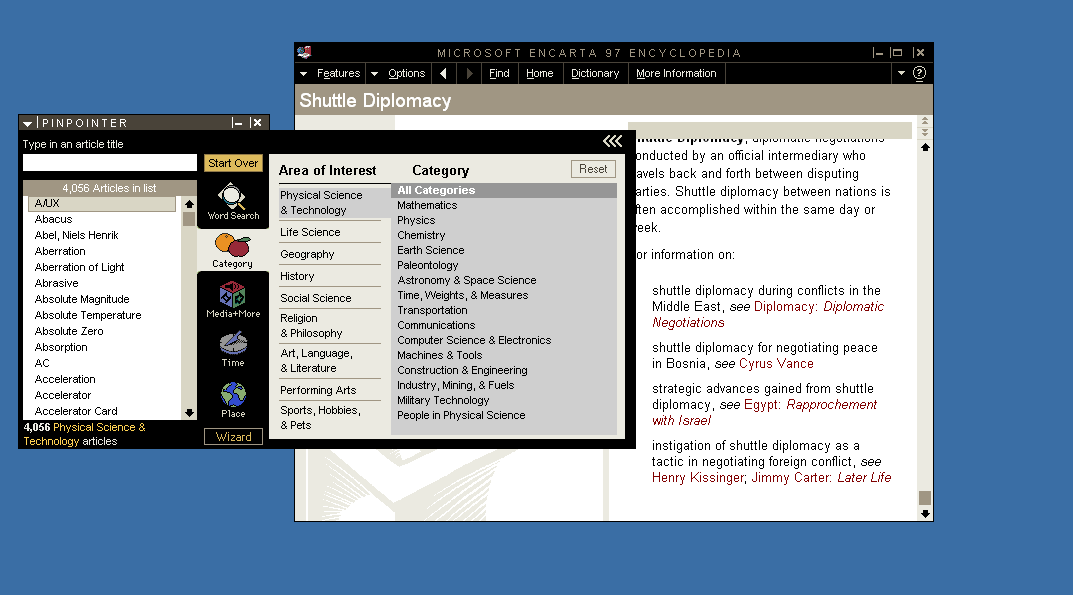1073x595 pixels.
Task: Go back with the left arrow in Encarta
Action: point(443,73)
